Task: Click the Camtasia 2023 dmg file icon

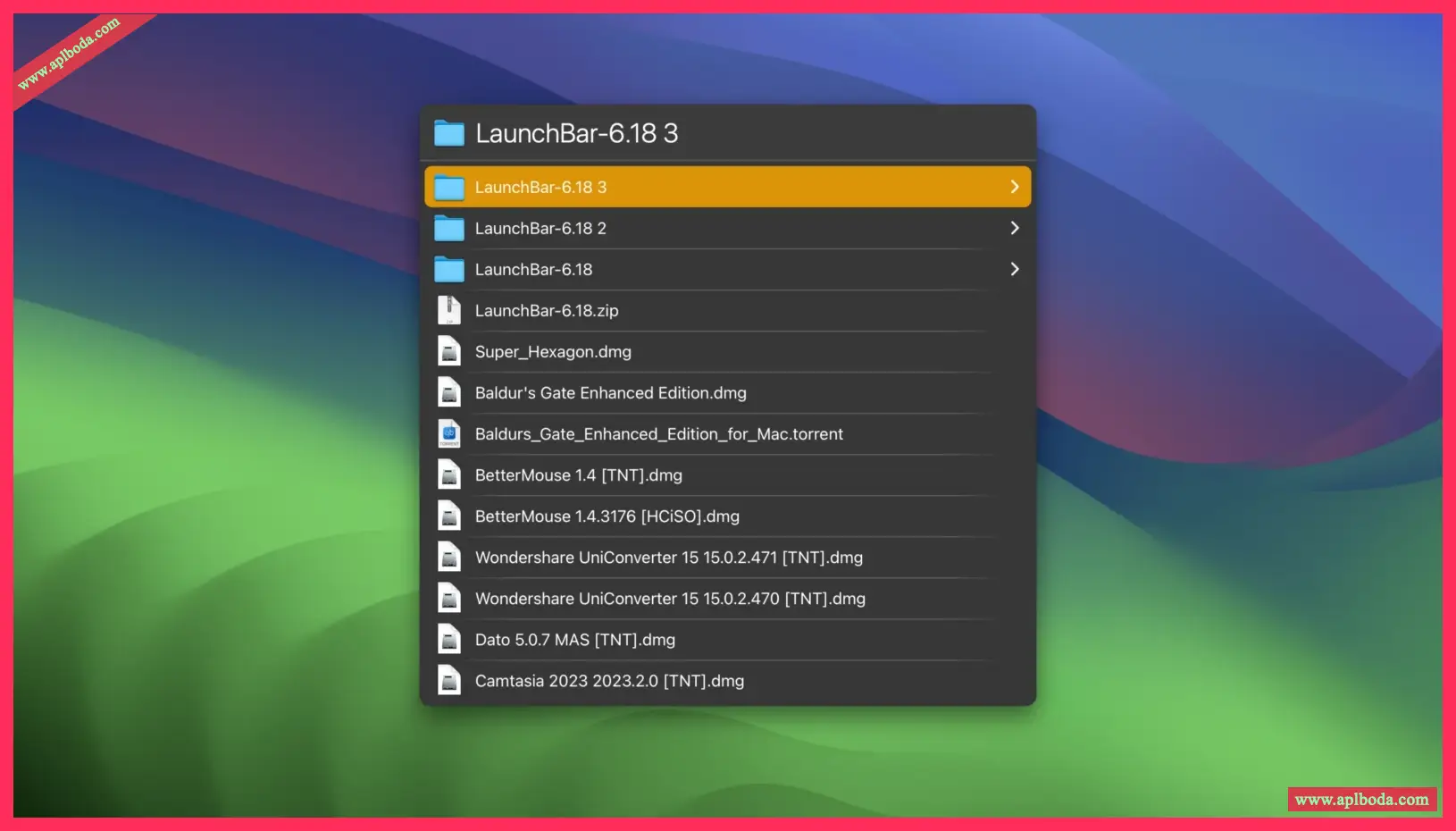Action: click(449, 681)
